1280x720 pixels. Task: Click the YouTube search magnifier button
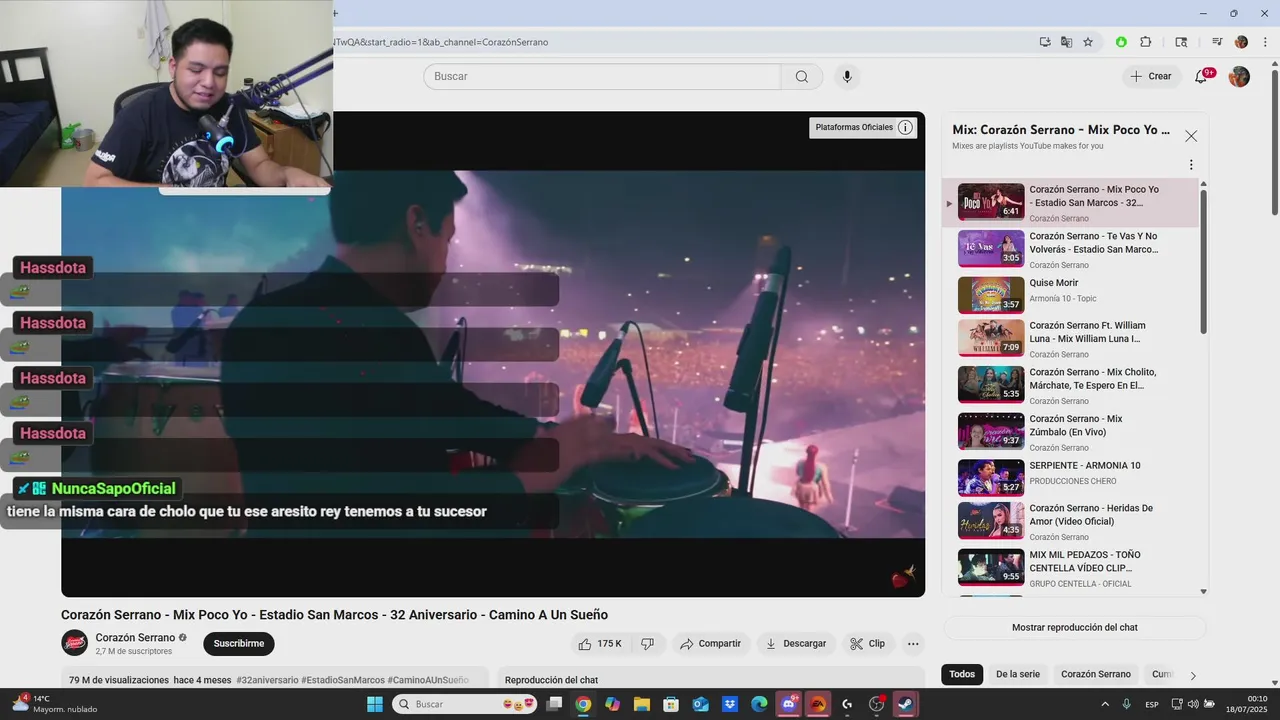(802, 77)
